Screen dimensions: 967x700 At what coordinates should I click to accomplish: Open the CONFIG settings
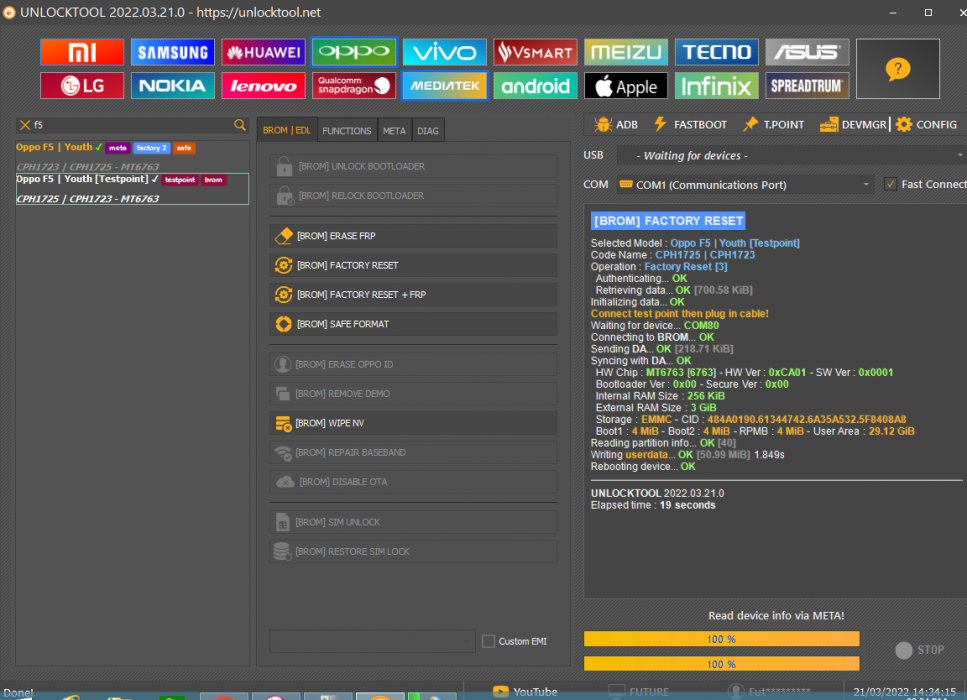926,125
